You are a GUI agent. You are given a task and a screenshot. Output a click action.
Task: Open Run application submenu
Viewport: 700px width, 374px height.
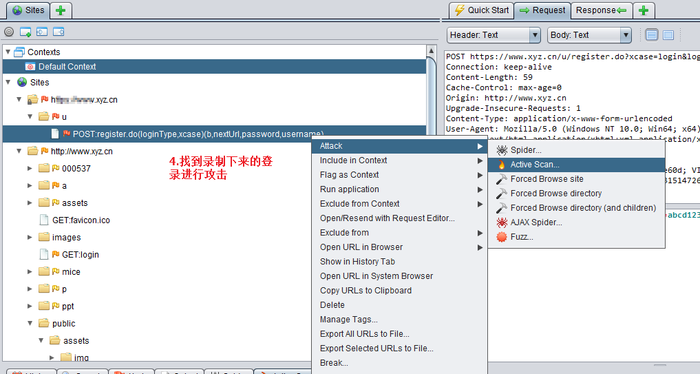point(399,189)
